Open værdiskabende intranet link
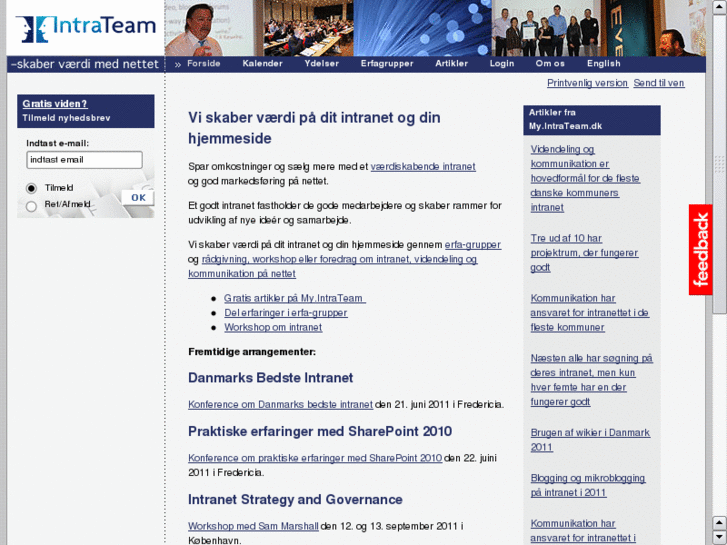Viewport: 727px width, 545px height. [x=423, y=167]
